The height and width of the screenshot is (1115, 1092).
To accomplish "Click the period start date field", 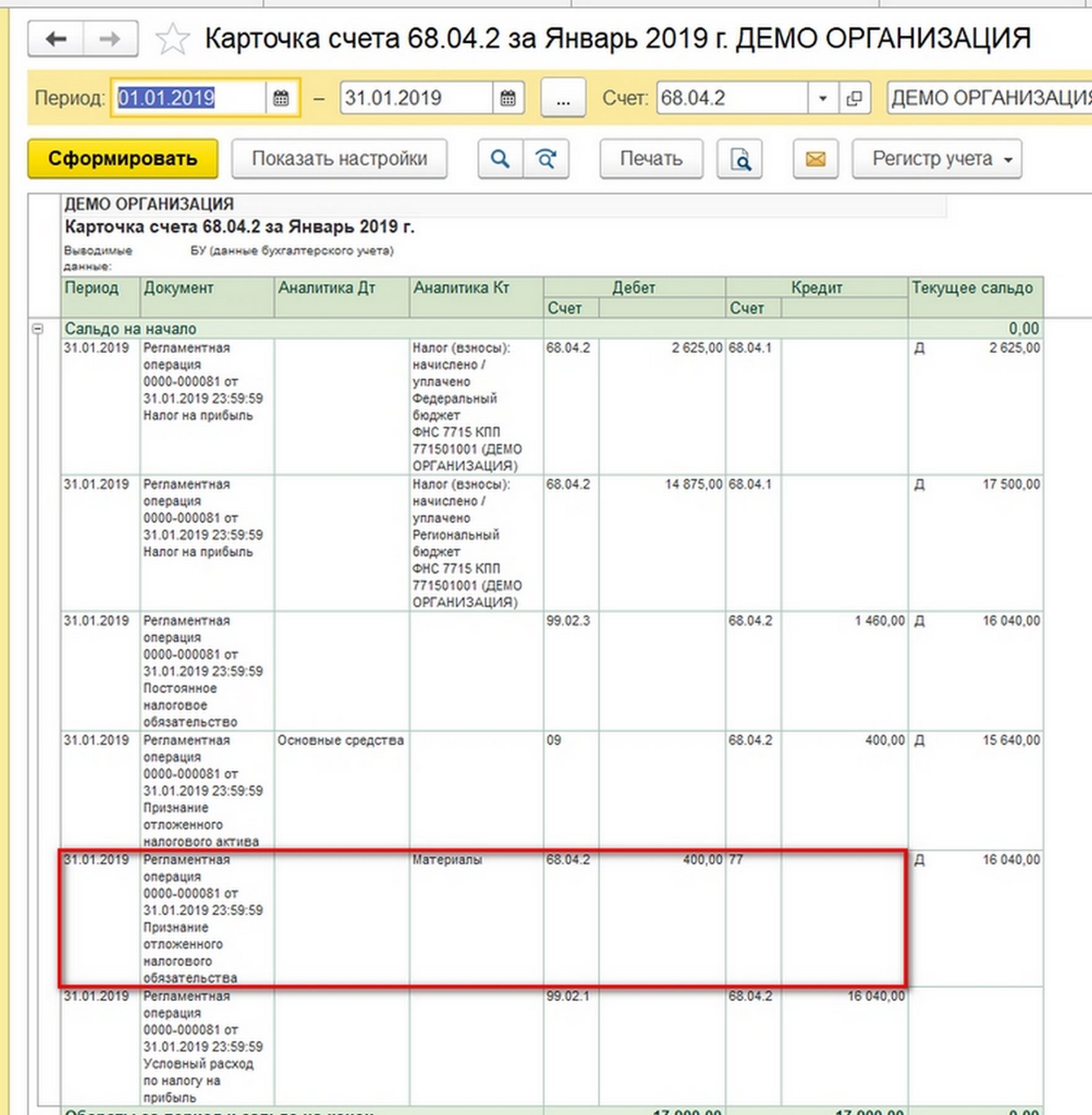I will (x=188, y=98).
